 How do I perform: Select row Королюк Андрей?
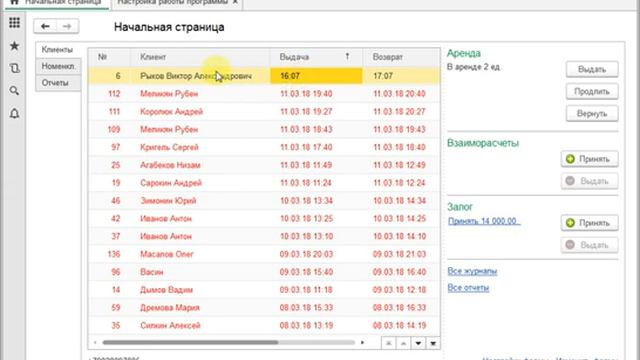[x=264, y=112]
